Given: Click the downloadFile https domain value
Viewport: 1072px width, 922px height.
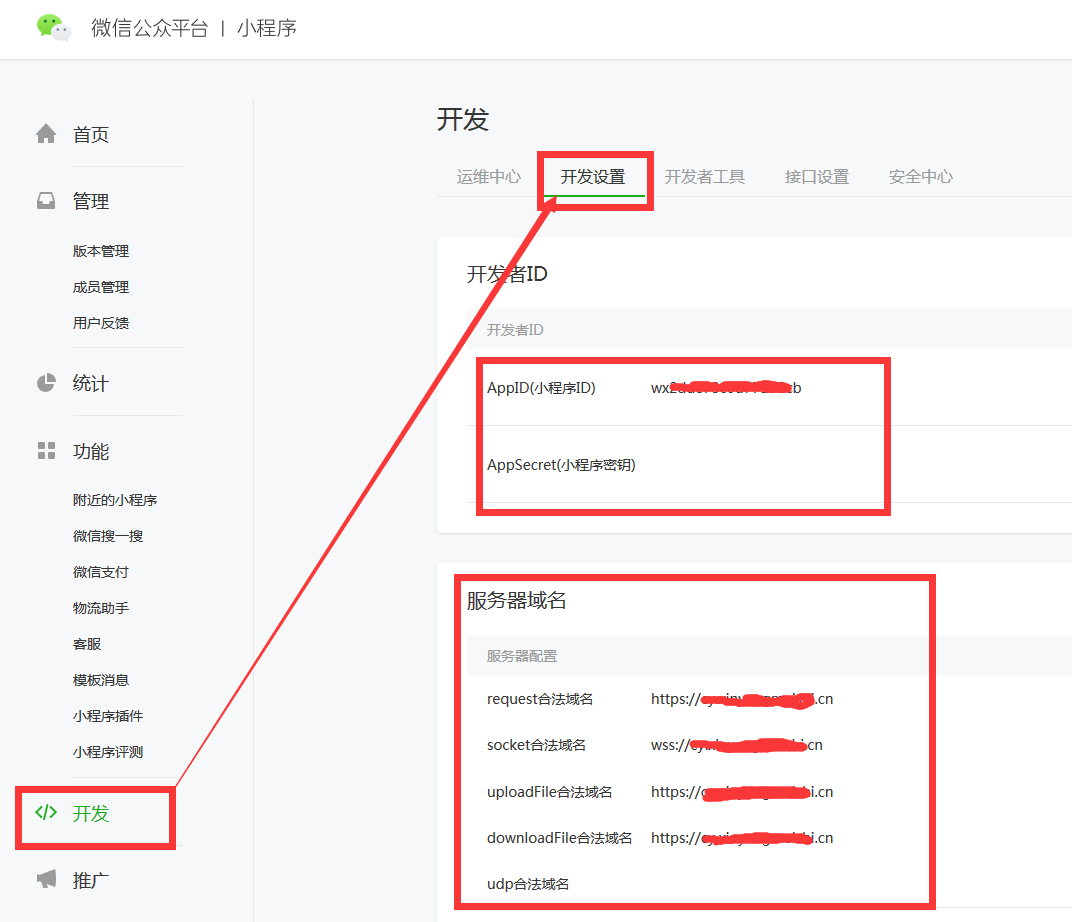Looking at the screenshot, I should (742, 837).
